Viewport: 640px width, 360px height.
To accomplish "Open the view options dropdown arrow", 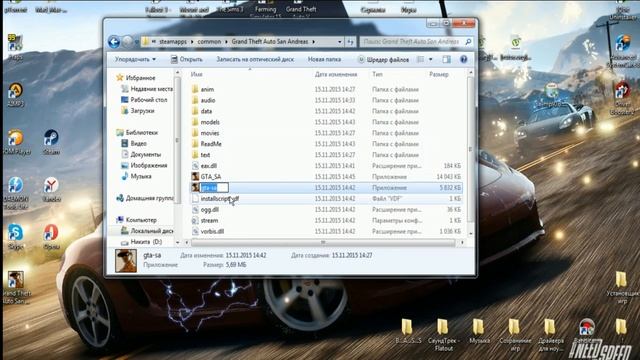I will pyautogui.click(x=431, y=60).
